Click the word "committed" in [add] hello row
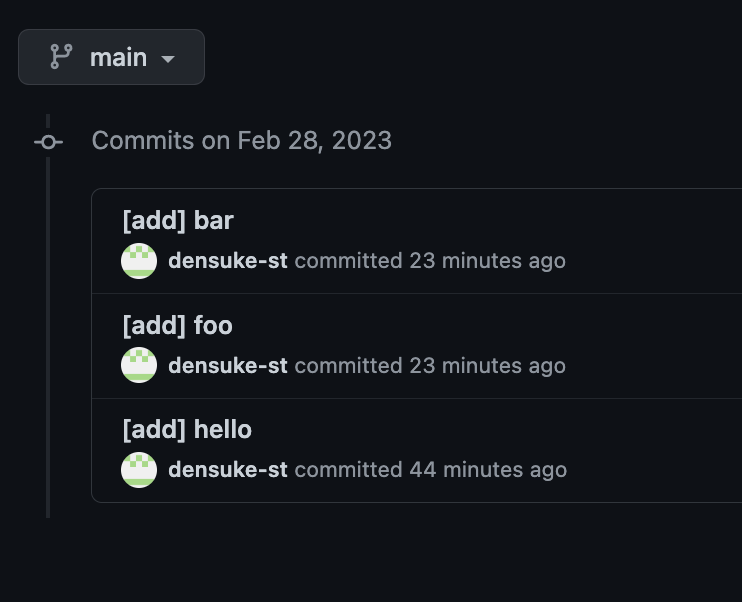 pos(348,470)
